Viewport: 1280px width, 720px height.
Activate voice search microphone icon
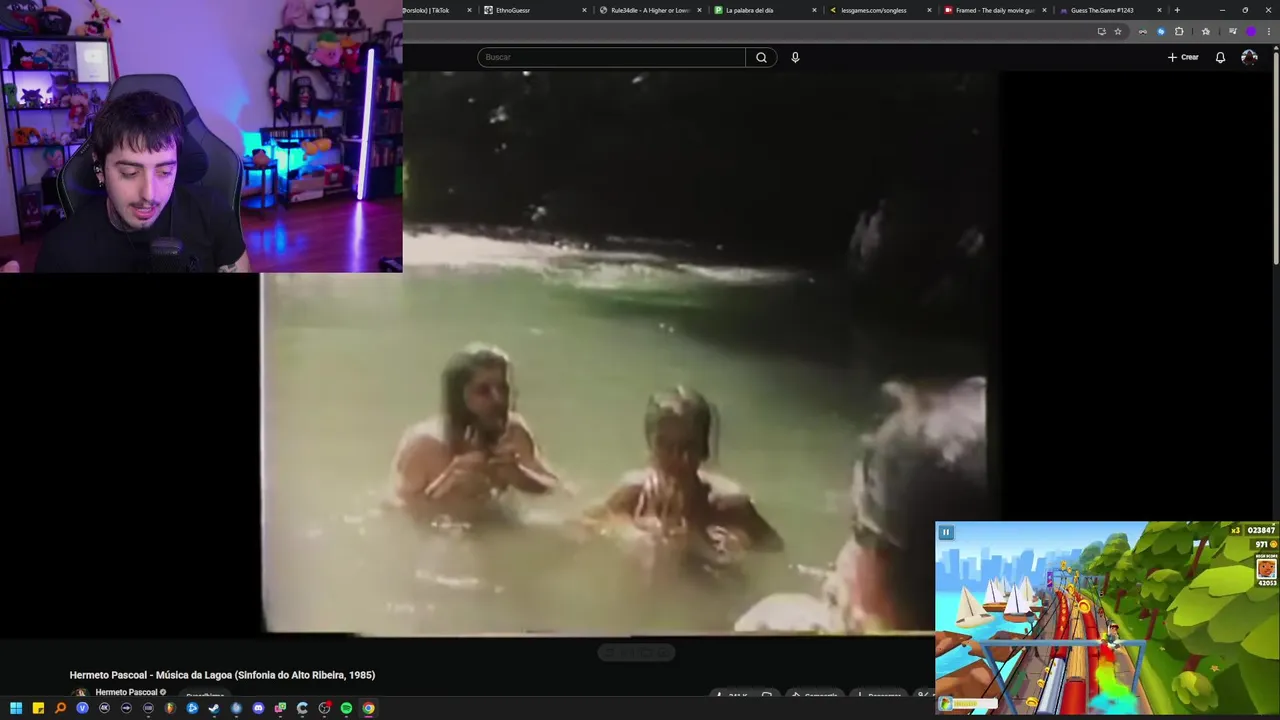click(x=795, y=57)
